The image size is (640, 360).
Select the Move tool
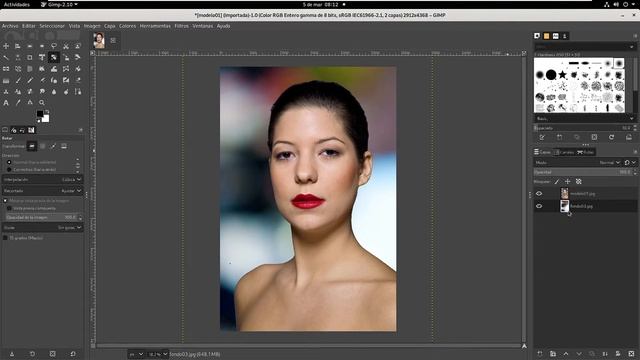6,46
